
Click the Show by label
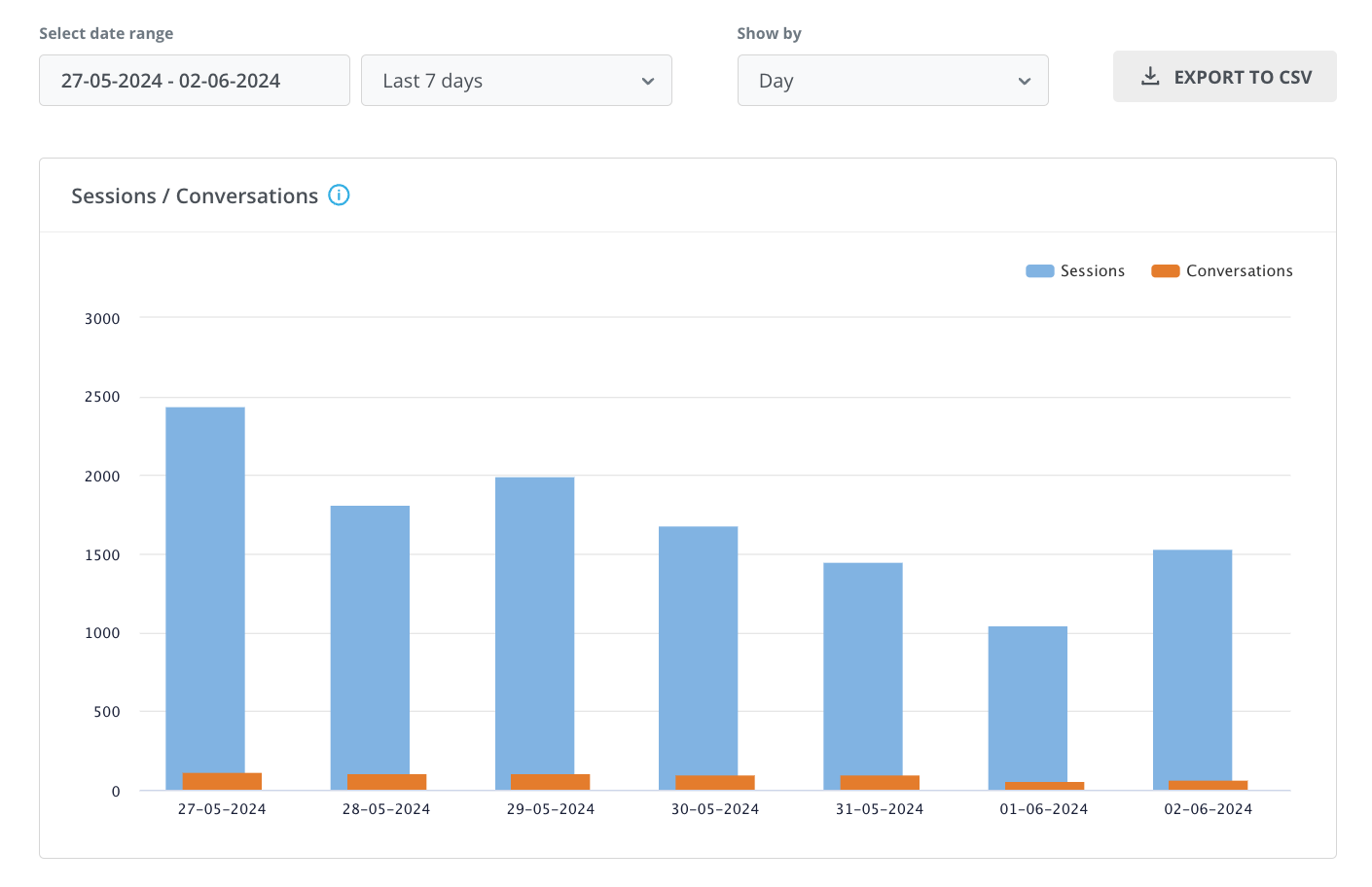click(769, 33)
